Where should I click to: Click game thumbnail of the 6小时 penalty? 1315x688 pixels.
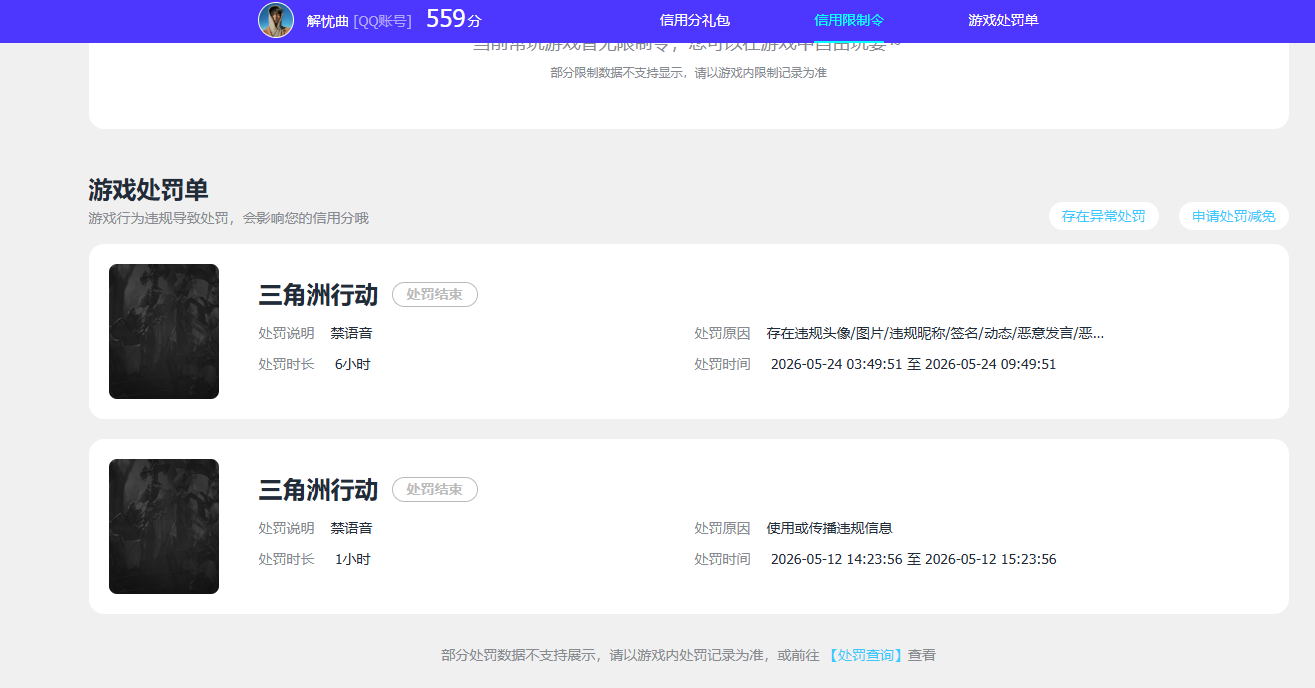tap(164, 331)
